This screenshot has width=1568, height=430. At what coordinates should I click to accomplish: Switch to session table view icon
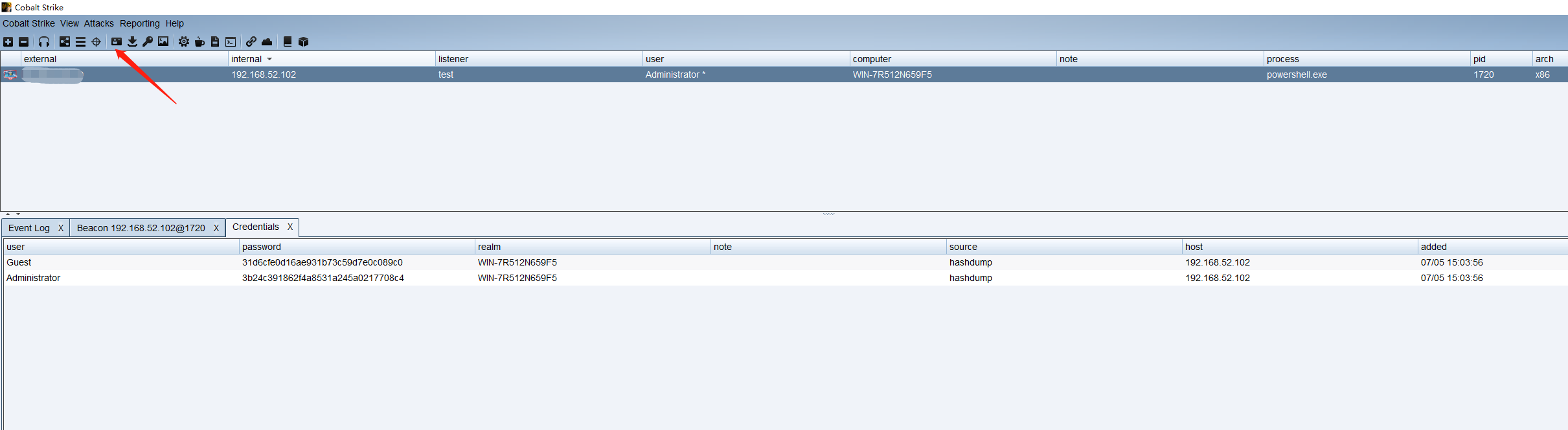[80, 41]
